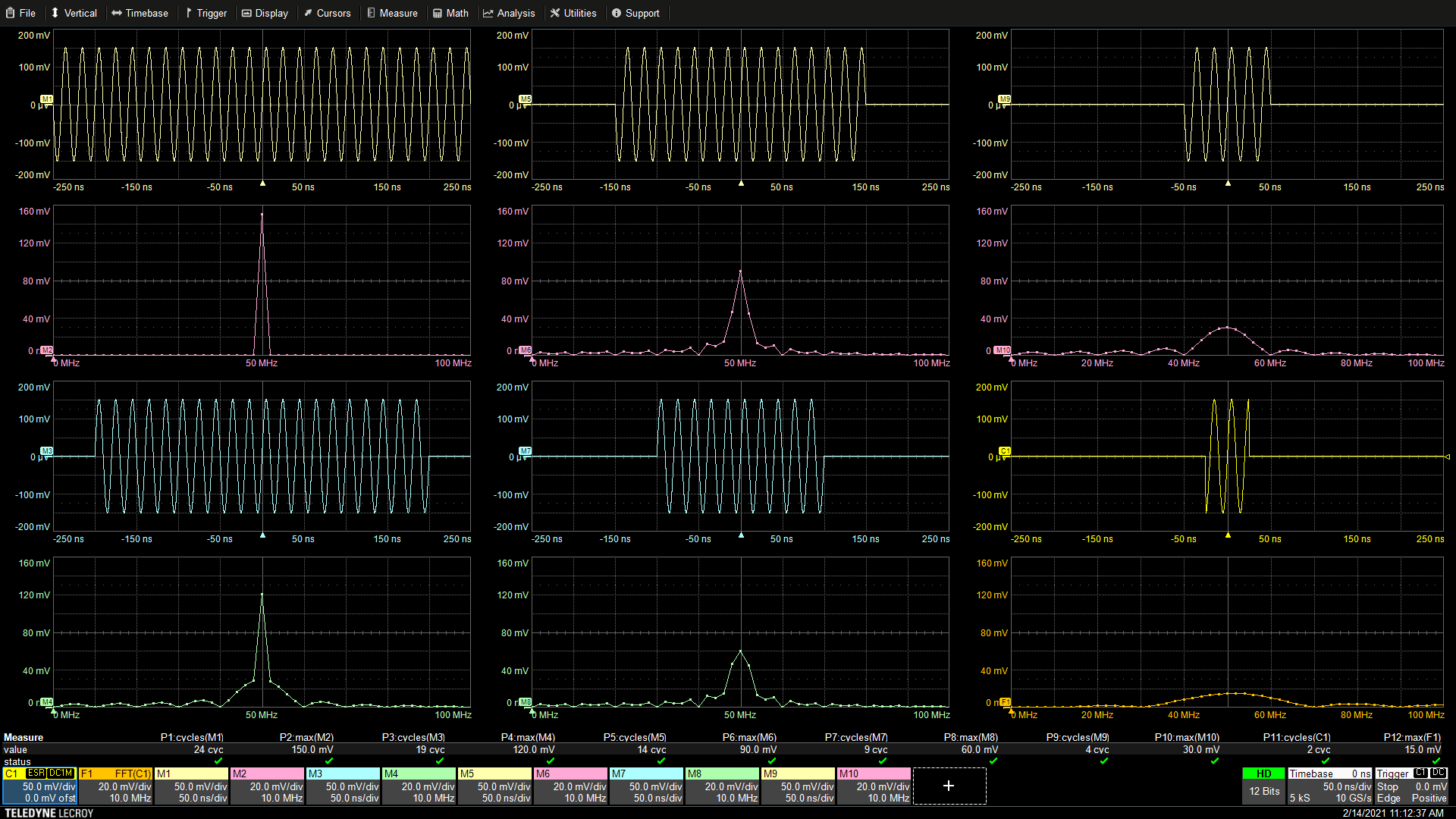Open the File menu
Viewport: 1456px width, 819px height.
click(21, 13)
